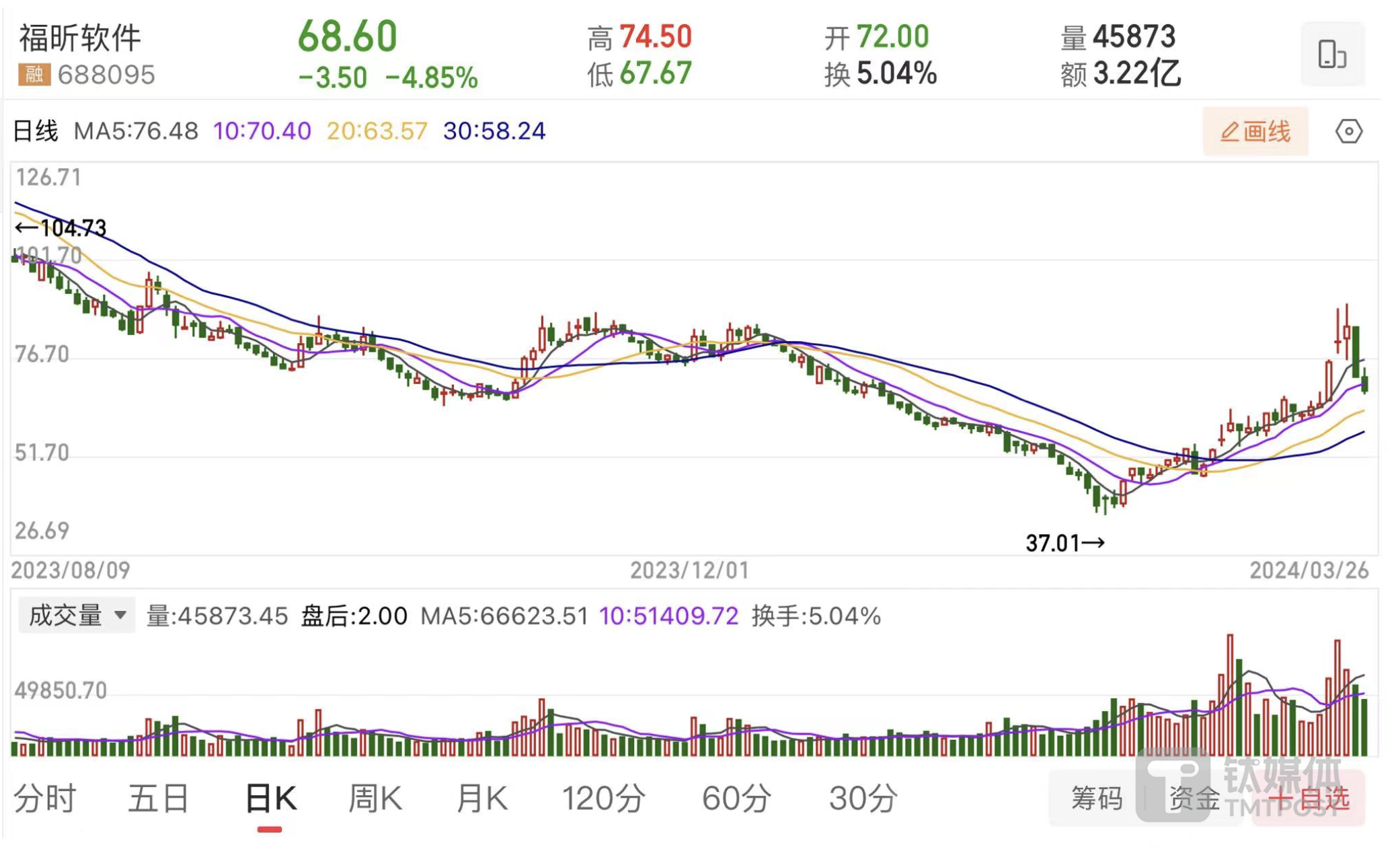Click the 资金 funds button
The height and width of the screenshot is (849, 1400).
pyautogui.click(x=1194, y=799)
